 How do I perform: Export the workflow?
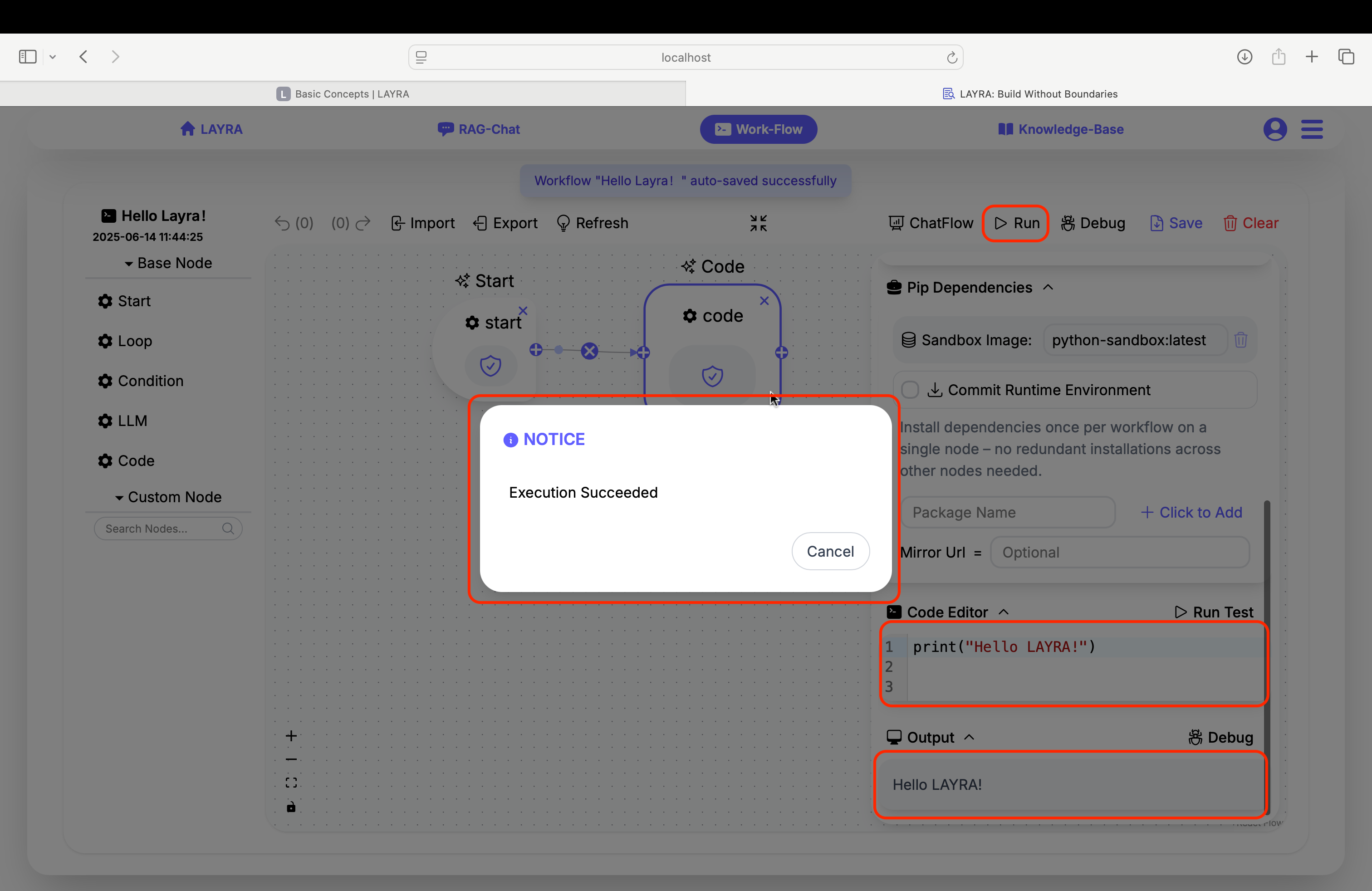505,223
